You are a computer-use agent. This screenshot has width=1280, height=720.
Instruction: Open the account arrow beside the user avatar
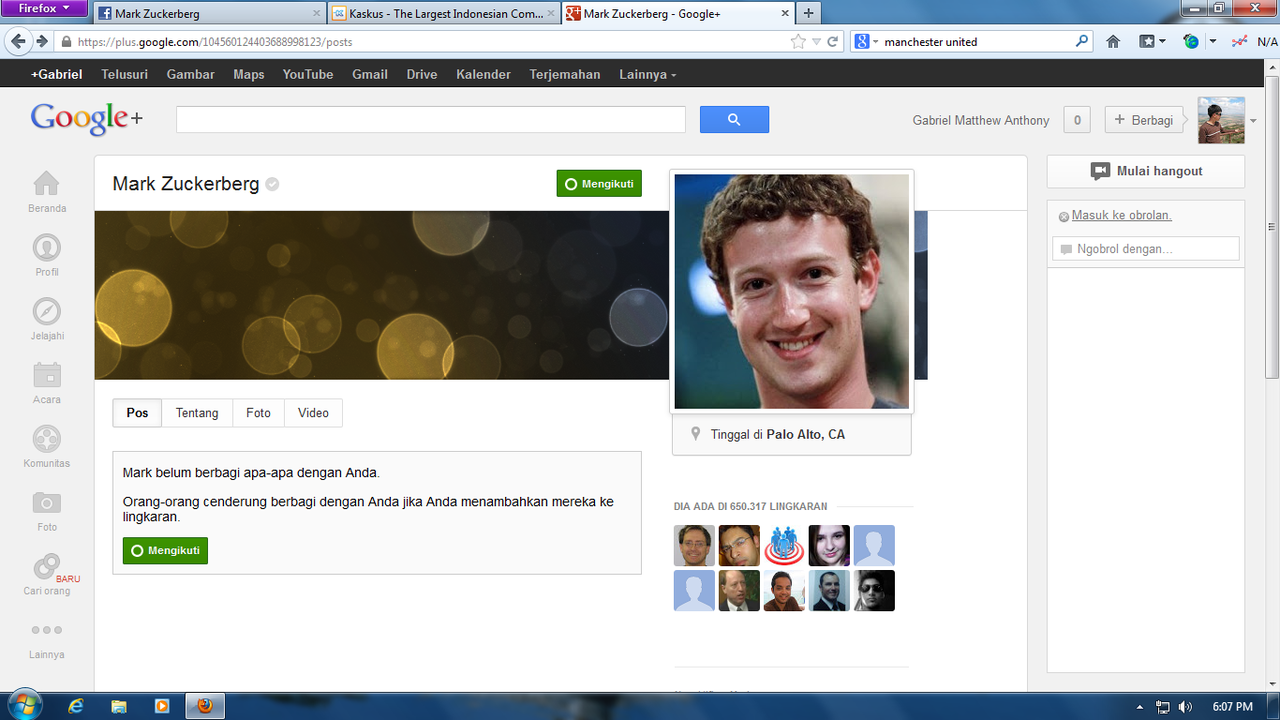coord(1254,120)
